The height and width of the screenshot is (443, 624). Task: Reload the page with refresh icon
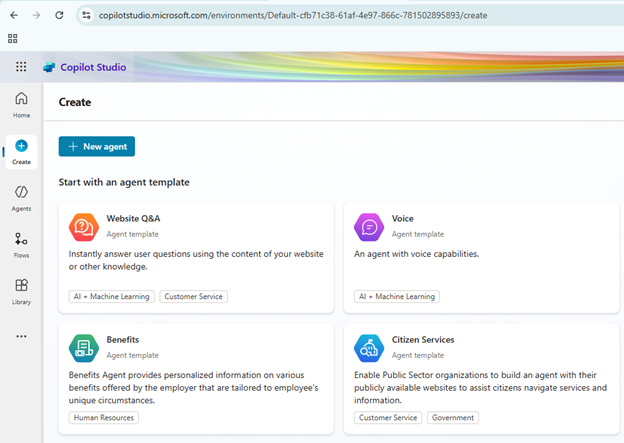[x=59, y=16]
